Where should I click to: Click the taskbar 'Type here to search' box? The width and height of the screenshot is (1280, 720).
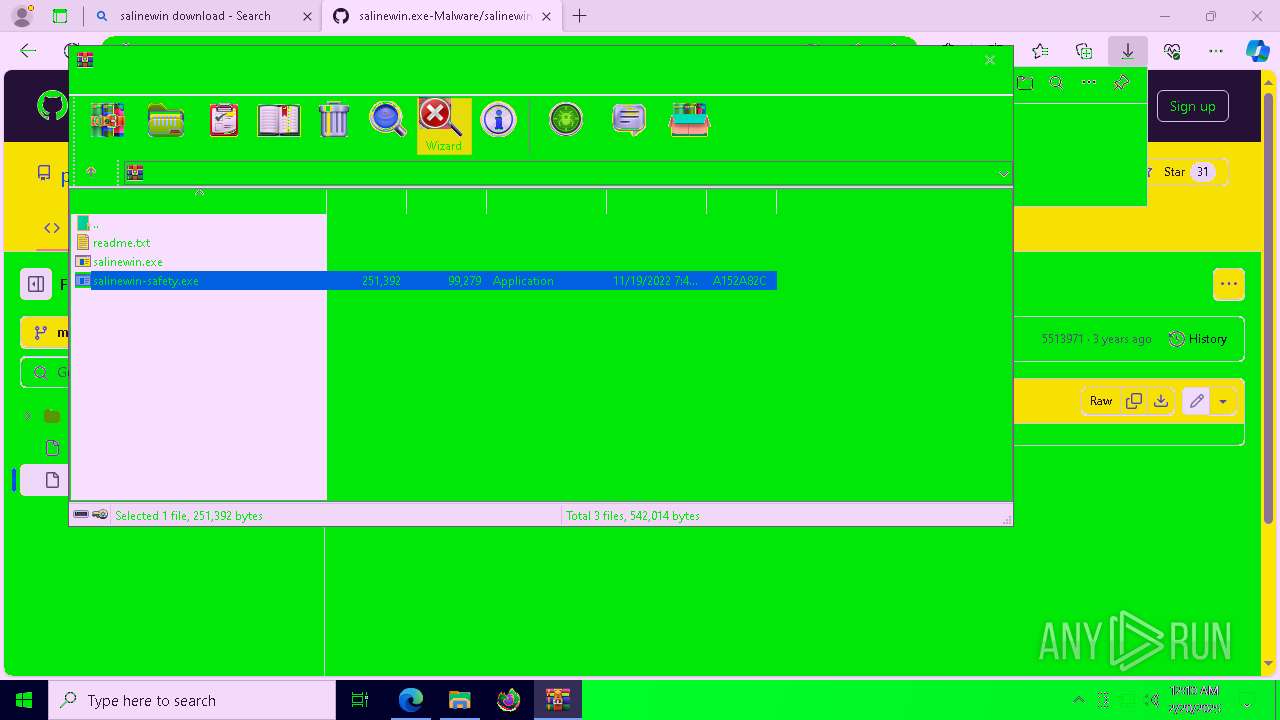191,700
